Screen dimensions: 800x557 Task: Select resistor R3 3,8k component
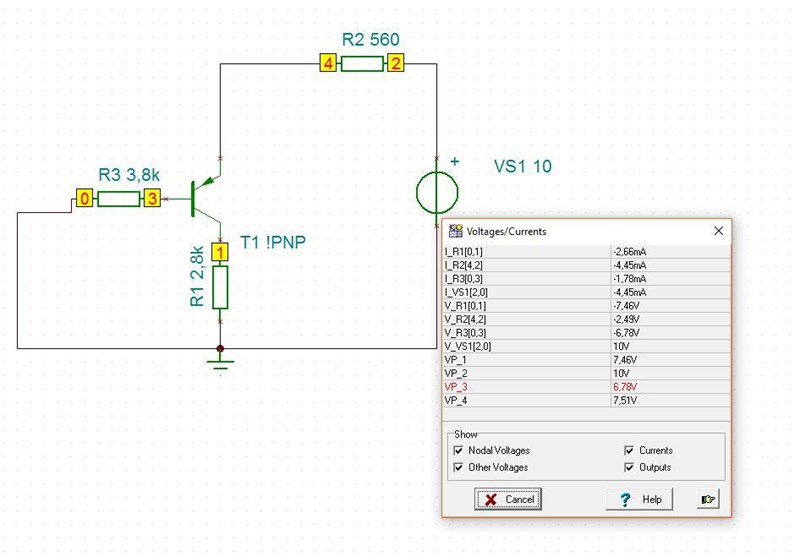(x=118, y=199)
